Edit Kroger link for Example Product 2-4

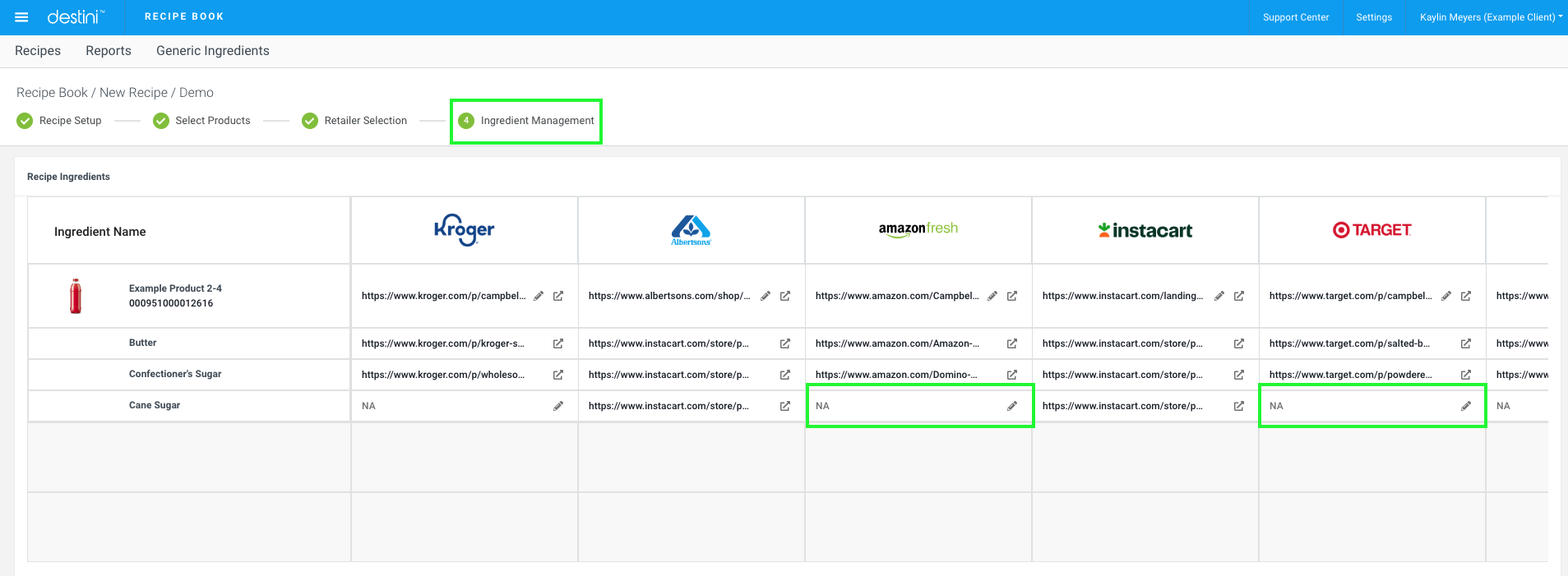click(539, 296)
